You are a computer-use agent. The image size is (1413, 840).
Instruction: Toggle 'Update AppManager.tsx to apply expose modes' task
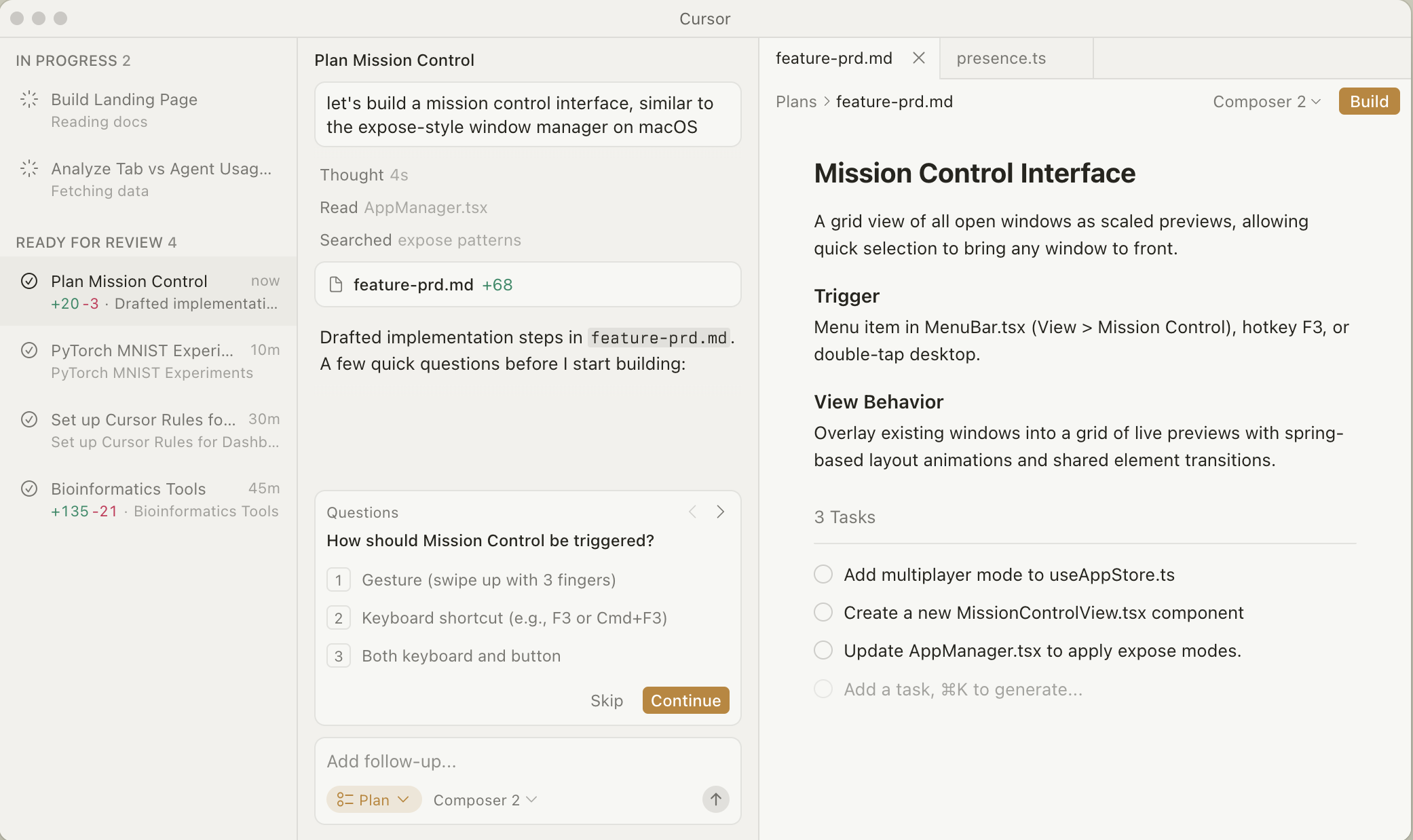pos(823,651)
